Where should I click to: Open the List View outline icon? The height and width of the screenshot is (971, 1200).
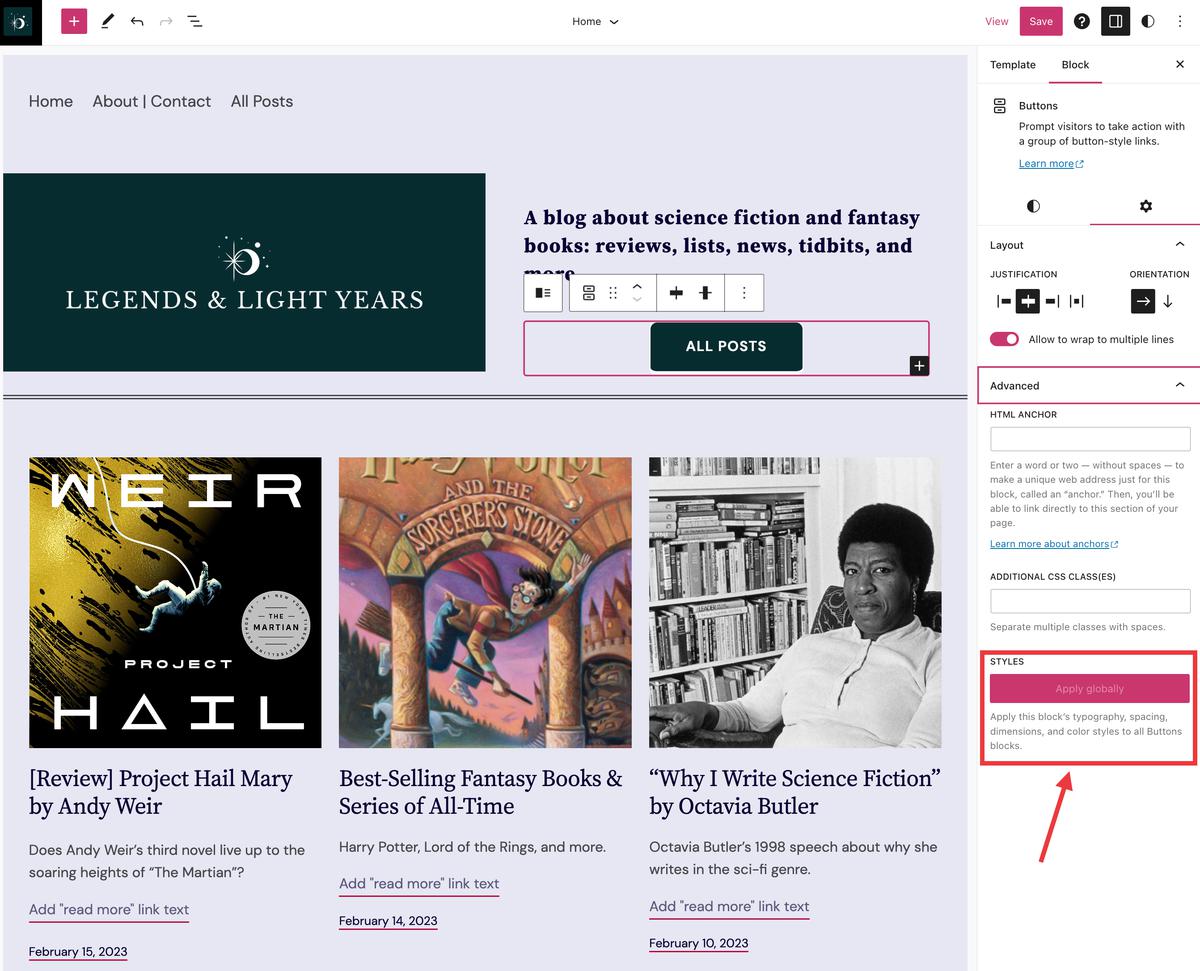195,21
